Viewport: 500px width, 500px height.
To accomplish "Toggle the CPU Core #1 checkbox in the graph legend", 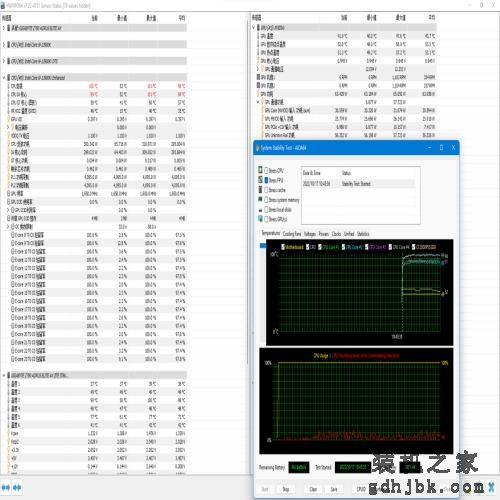I will (320, 247).
